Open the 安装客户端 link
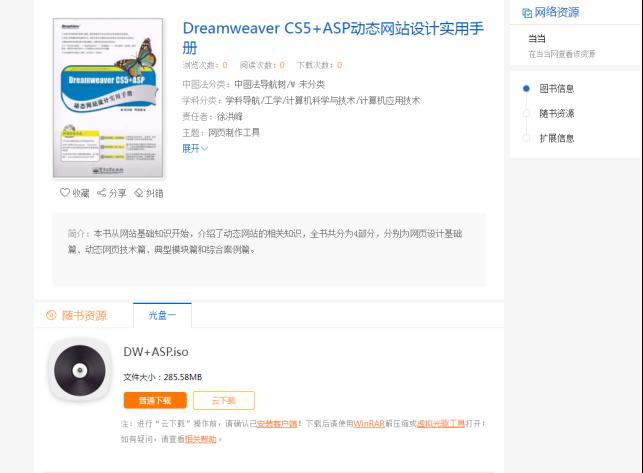Viewport: 643px width, 473px height. [277, 424]
